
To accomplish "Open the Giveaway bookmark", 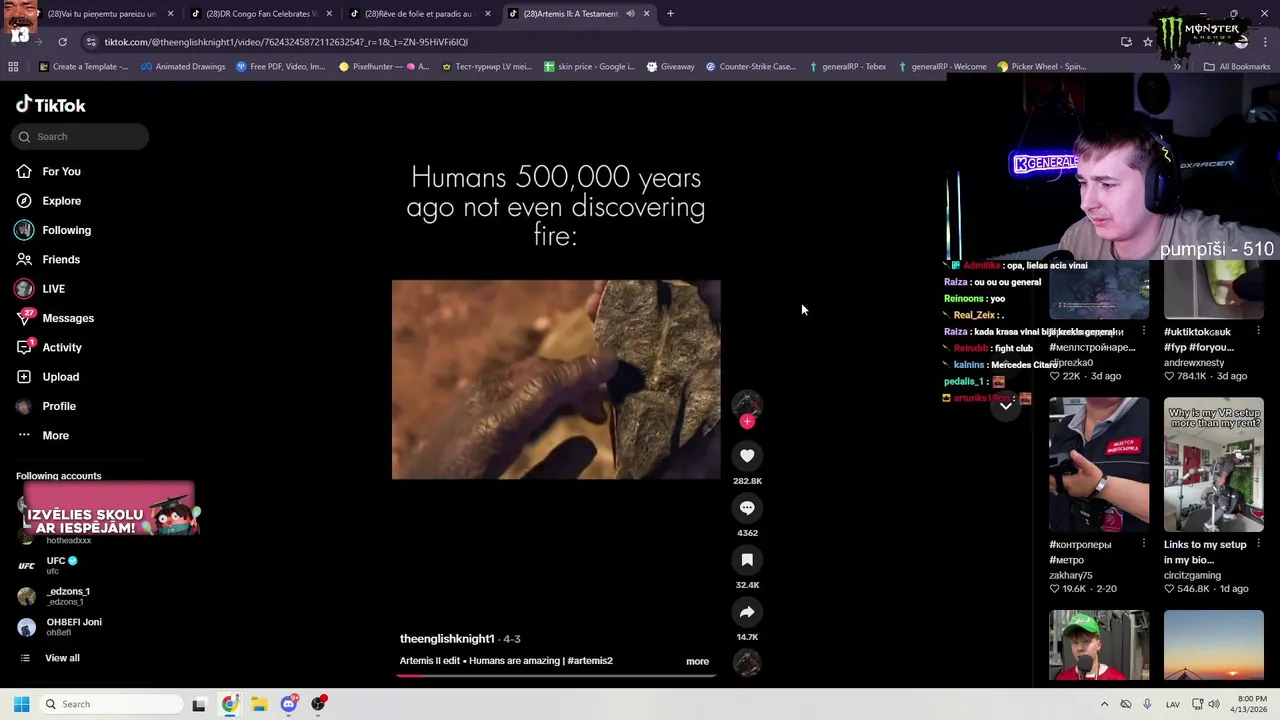I will point(670,67).
